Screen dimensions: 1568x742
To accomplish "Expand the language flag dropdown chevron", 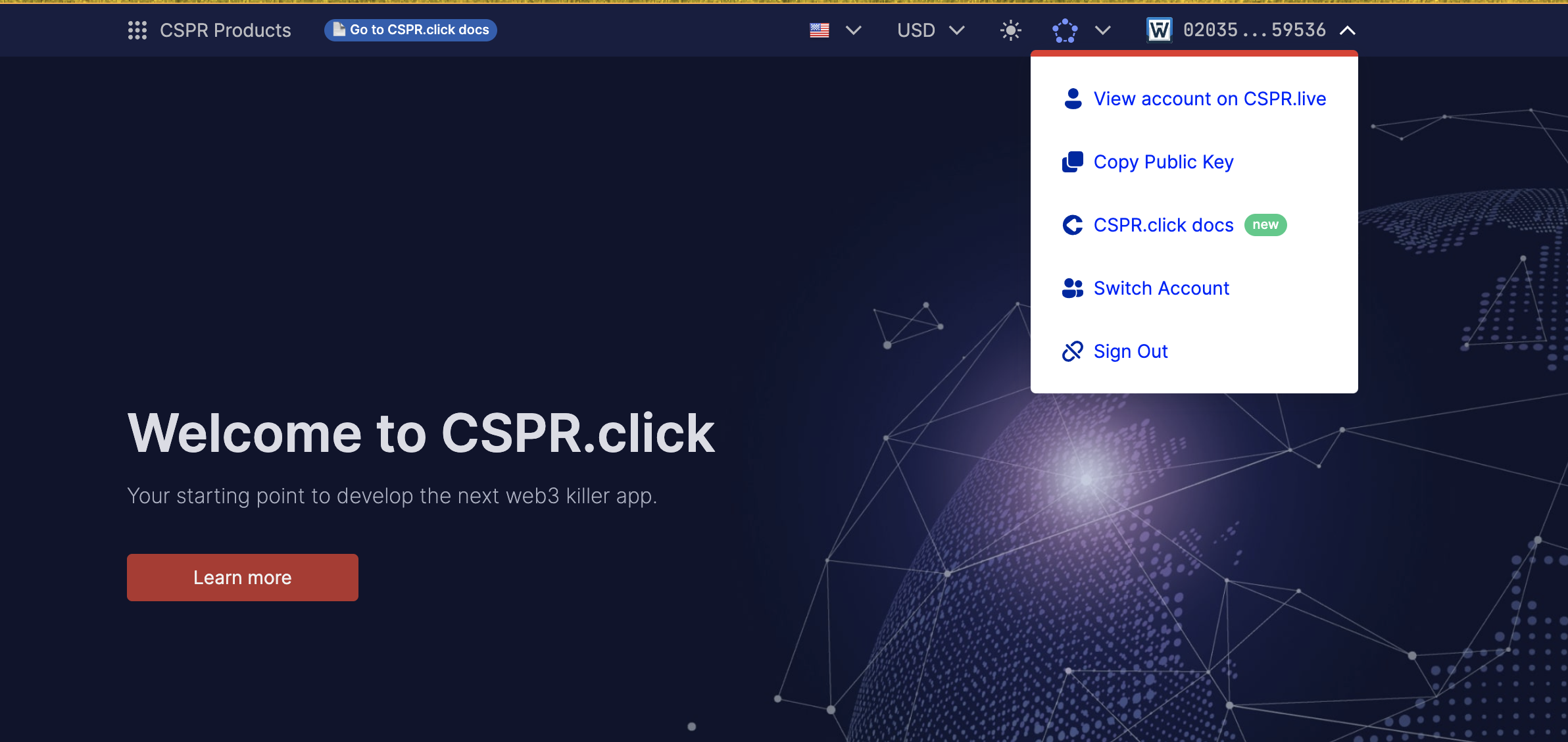I will [x=854, y=30].
